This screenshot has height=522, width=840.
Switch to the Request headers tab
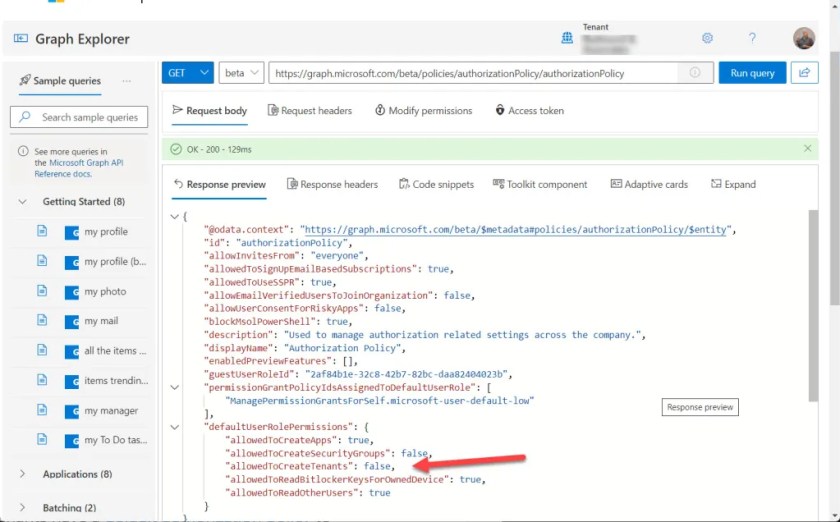click(x=310, y=111)
